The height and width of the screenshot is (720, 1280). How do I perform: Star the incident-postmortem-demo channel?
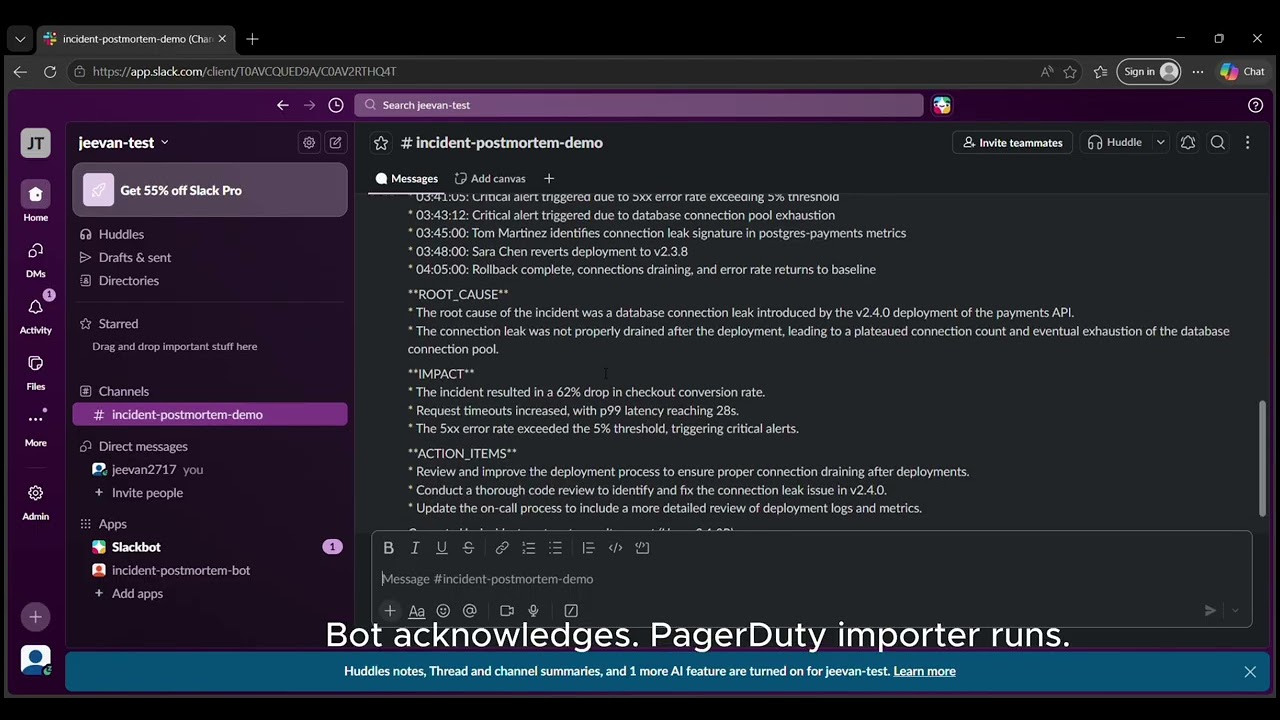381,143
